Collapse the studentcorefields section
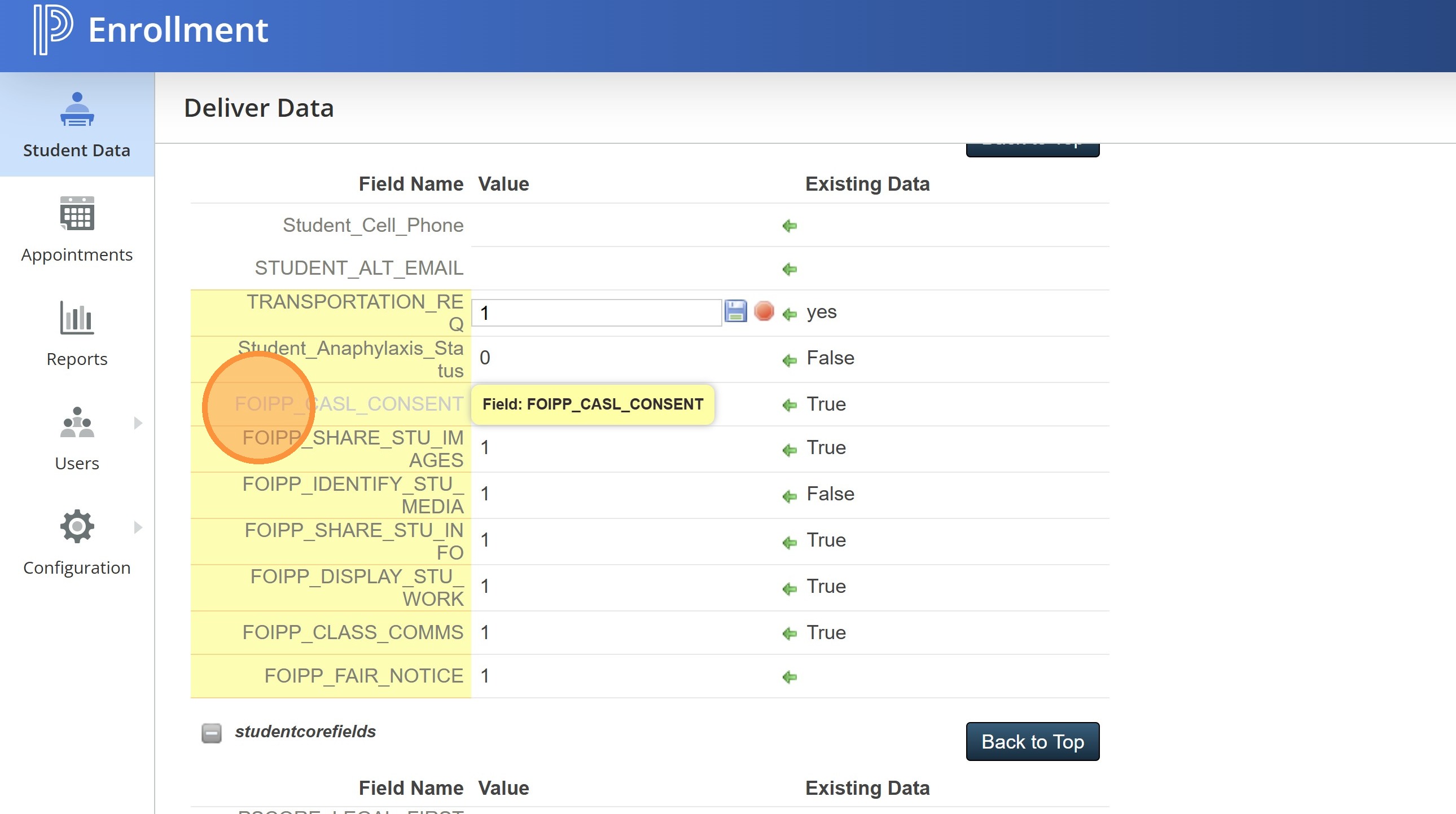1456x814 pixels. 212,733
